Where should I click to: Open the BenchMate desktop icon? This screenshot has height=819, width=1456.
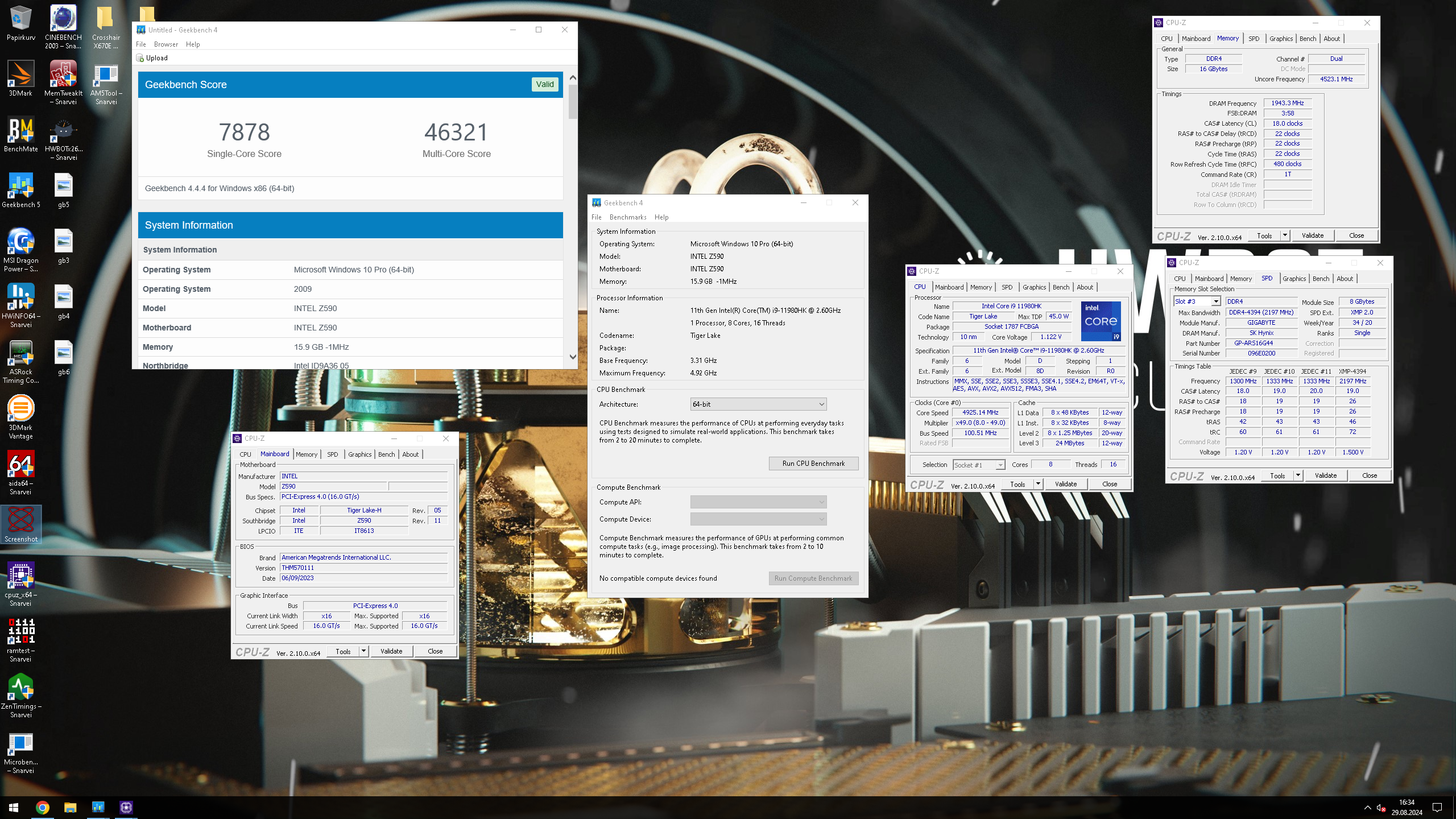pos(20,134)
